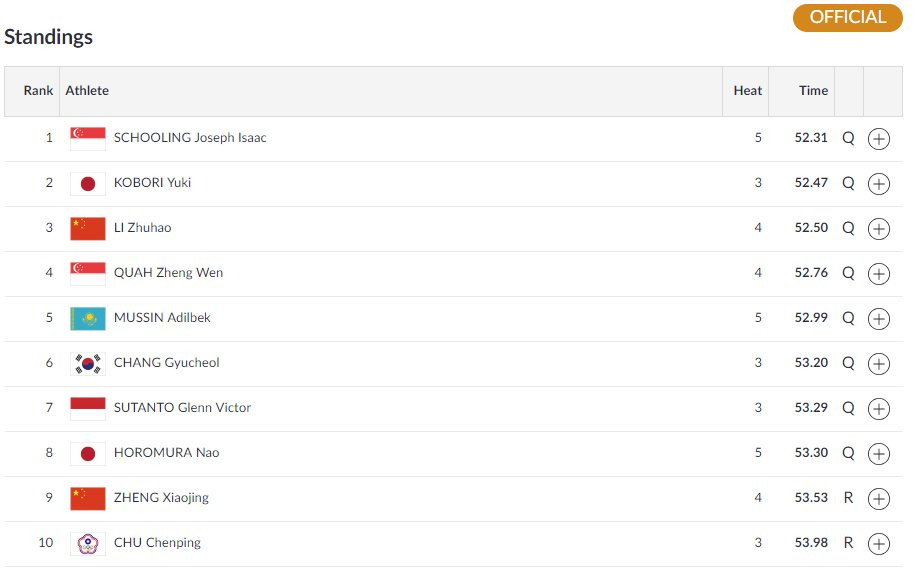The height and width of the screenshot is (569, 919).
Task: Click the orange OFFICIAL badge
Action: tap(847, 18)
